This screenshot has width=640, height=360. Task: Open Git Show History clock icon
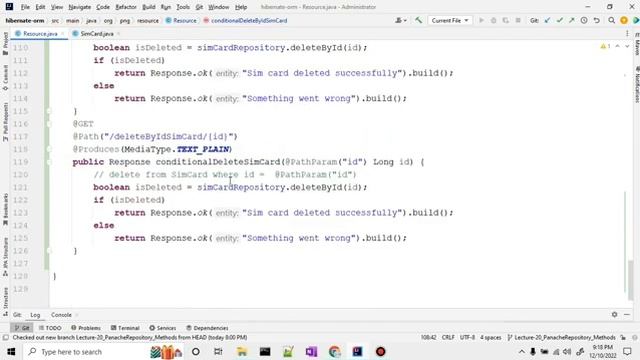(x=584, y=20)
